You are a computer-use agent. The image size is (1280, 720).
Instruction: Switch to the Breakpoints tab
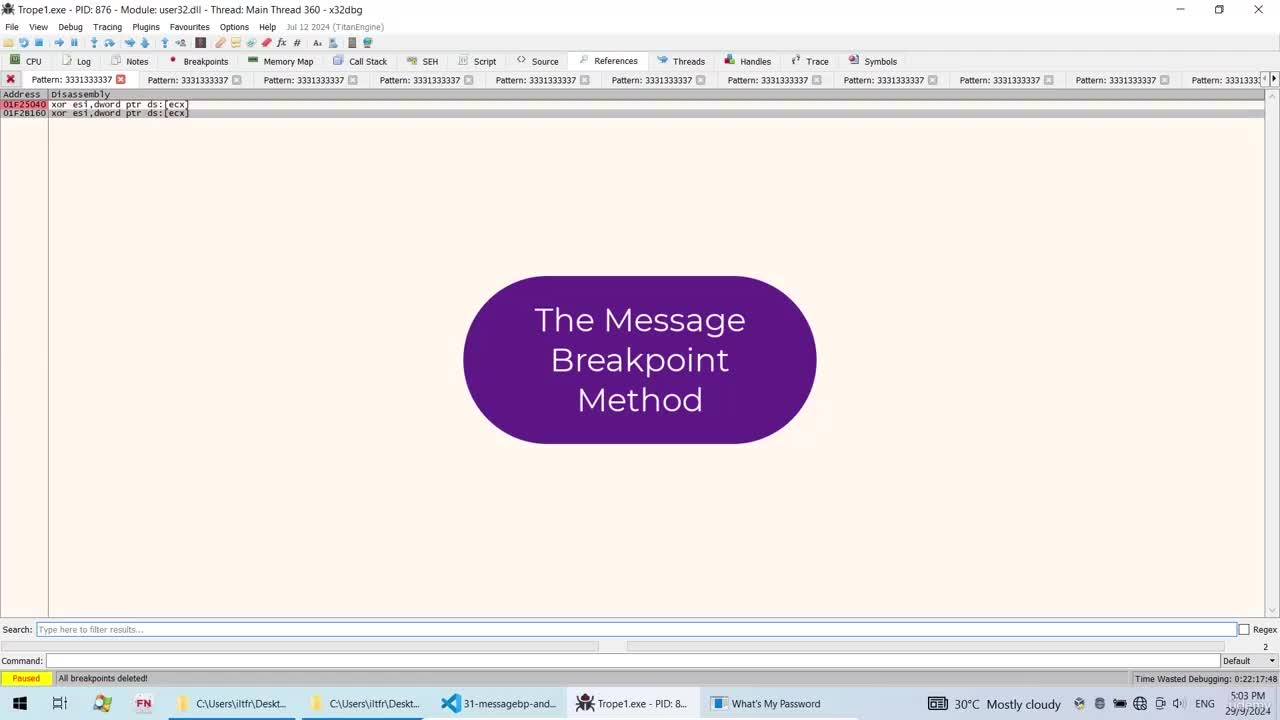[198, 61]
